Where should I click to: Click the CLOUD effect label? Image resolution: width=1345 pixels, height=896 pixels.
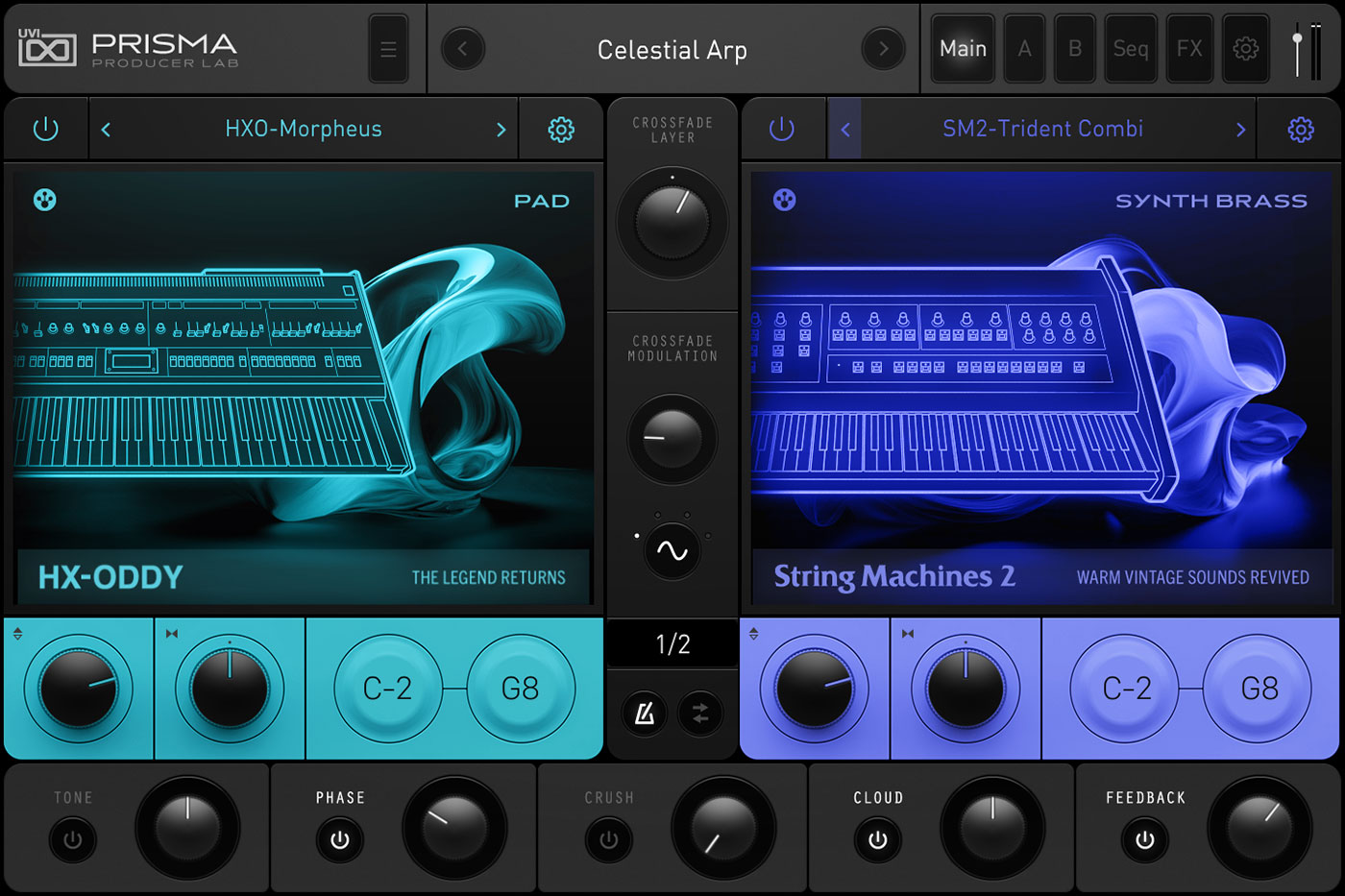pyautogui.click(x=878, y=798)
